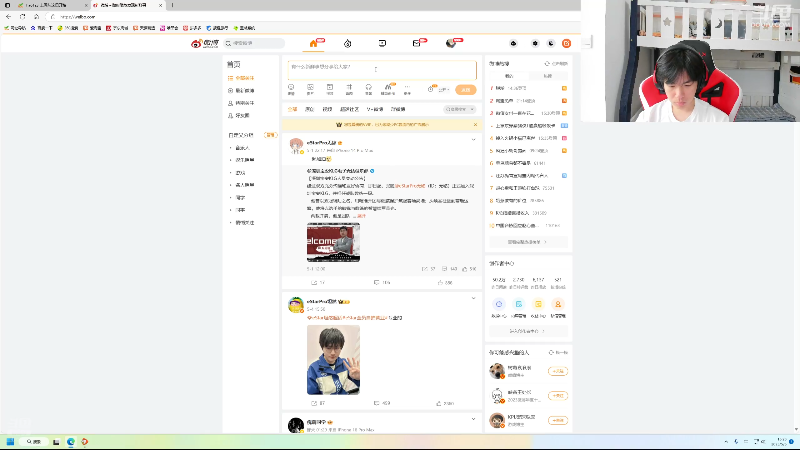Open the video channel icon in top navigation
The height and width of the screenshot is (450, 800).
382,43
